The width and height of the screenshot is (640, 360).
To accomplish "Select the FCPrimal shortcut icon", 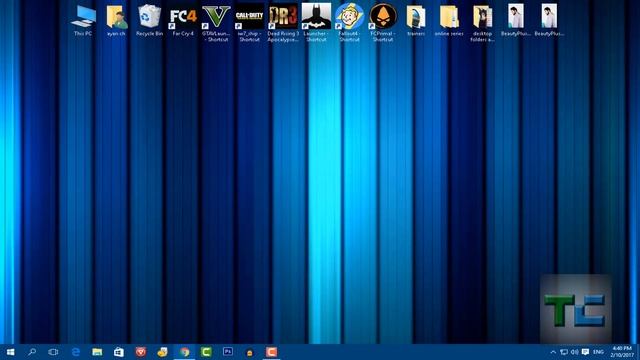I will 383,23.
